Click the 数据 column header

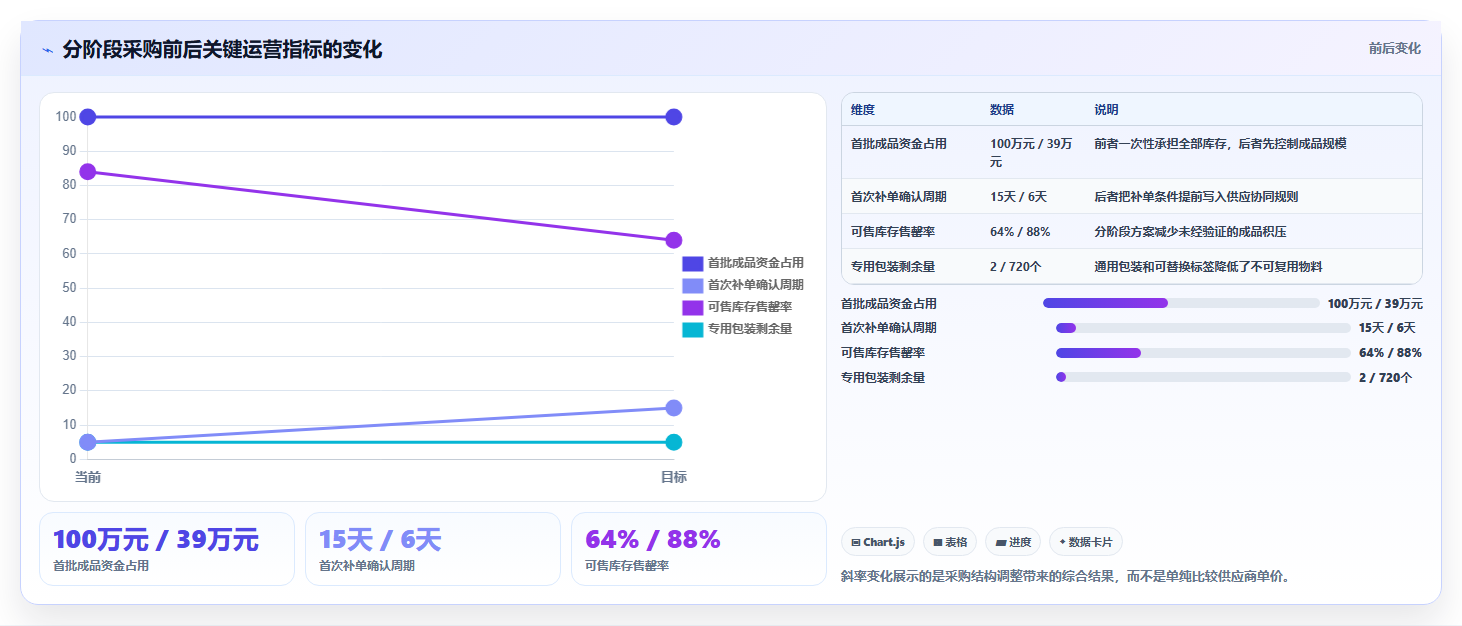[1002, 110]
